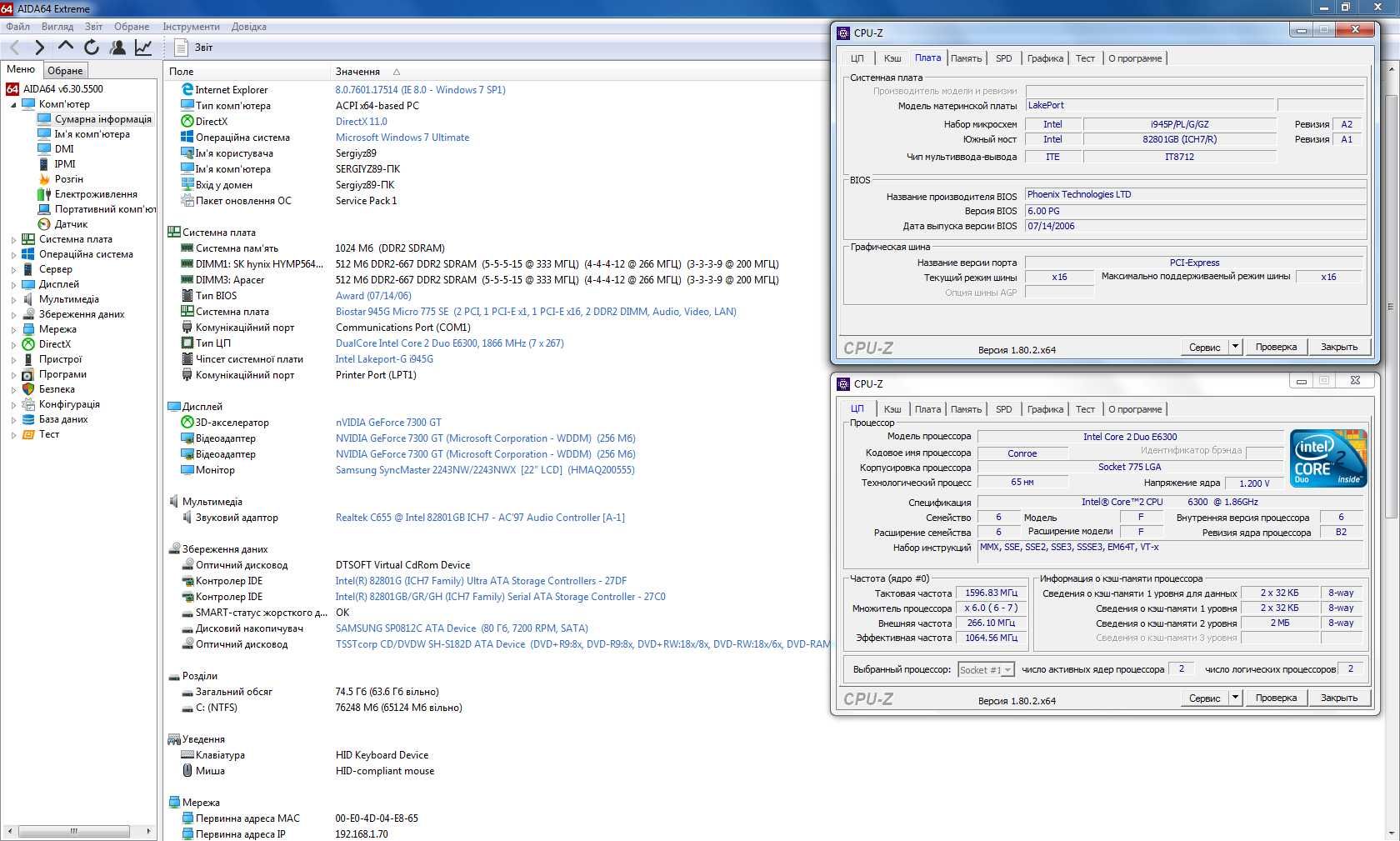Click the Звуковий адаптор row icon
The height and width of the screenshot is (841, 1400).
point(187,518)
